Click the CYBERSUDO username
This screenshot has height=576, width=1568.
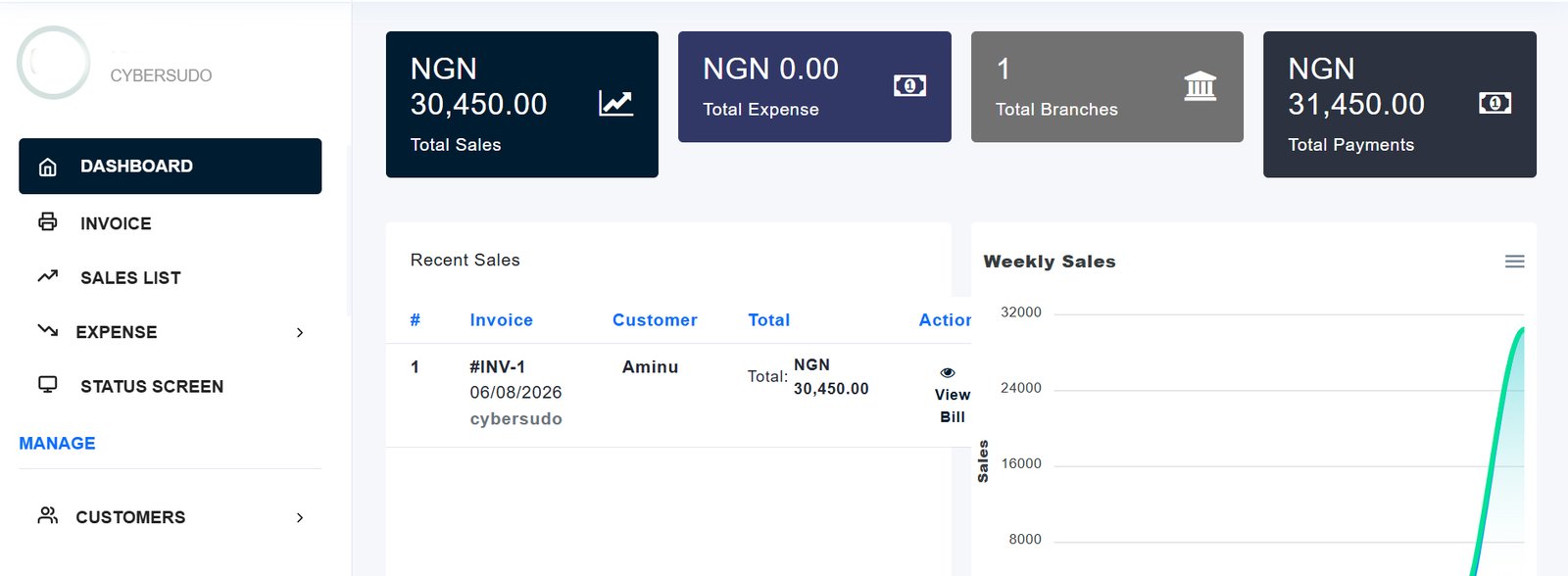point(161,75)
